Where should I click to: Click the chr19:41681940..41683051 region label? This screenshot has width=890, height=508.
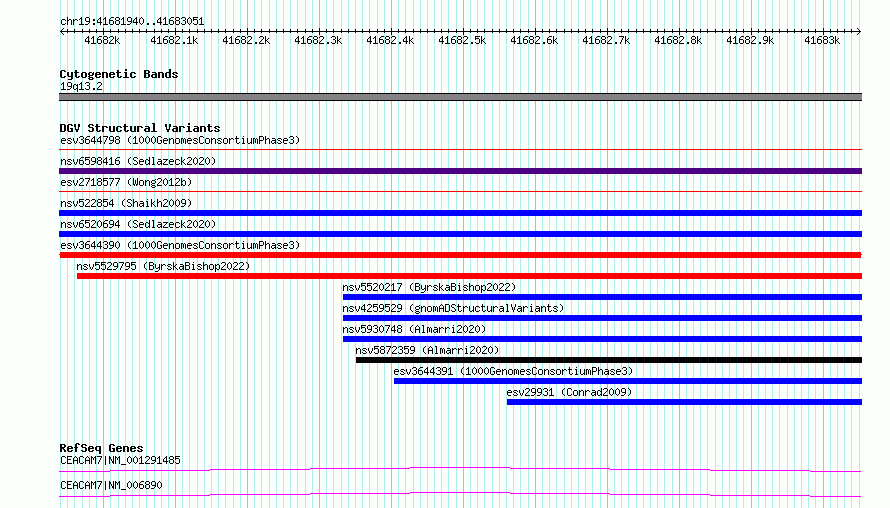132,21
